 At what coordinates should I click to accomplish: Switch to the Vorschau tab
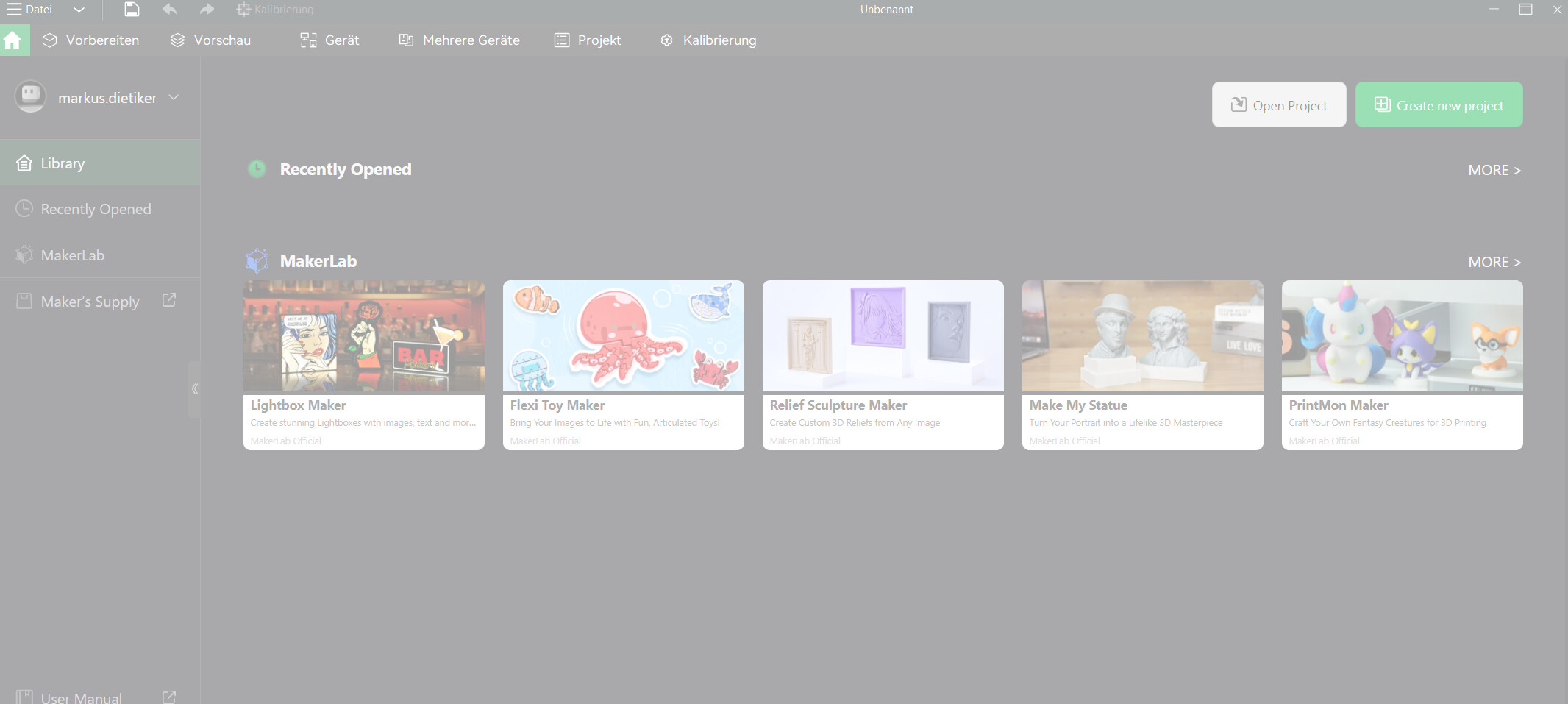[x=210, y=40]
